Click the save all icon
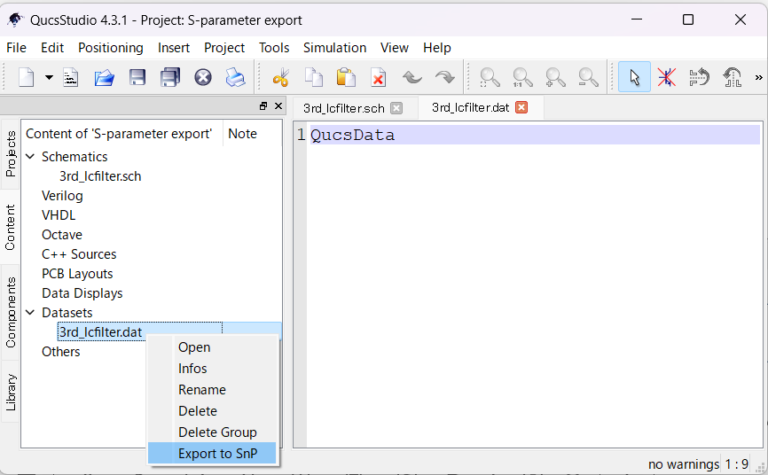 (x=170, y=77)
